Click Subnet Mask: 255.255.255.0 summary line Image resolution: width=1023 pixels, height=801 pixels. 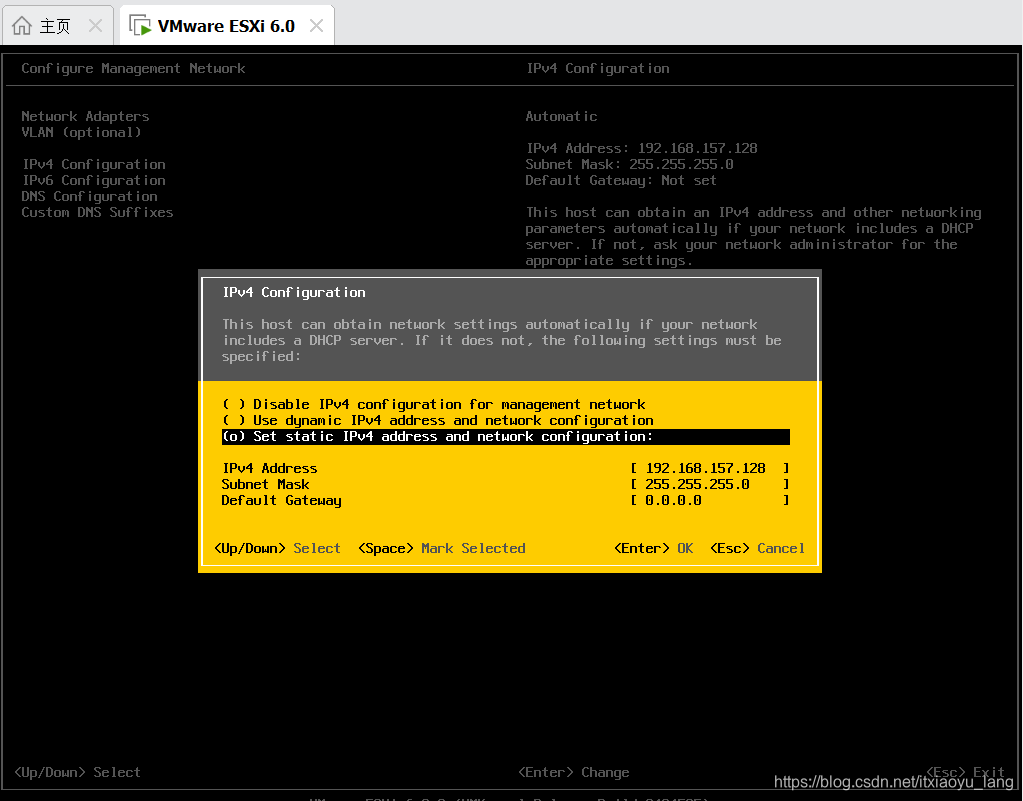pyautogui.click(x=630, y=164)
